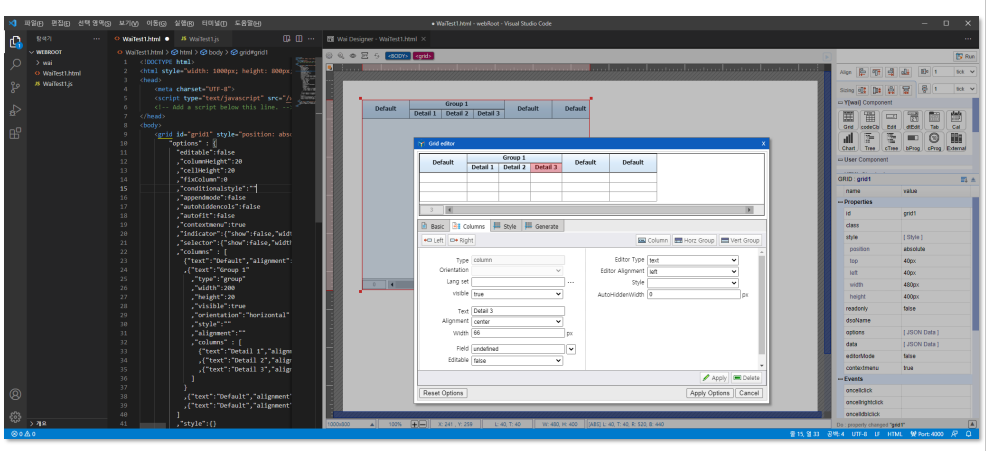This screenshot has height=451, width=986.
Task: Open the Alignment dropdown showing center
Action: click(517, 322)
